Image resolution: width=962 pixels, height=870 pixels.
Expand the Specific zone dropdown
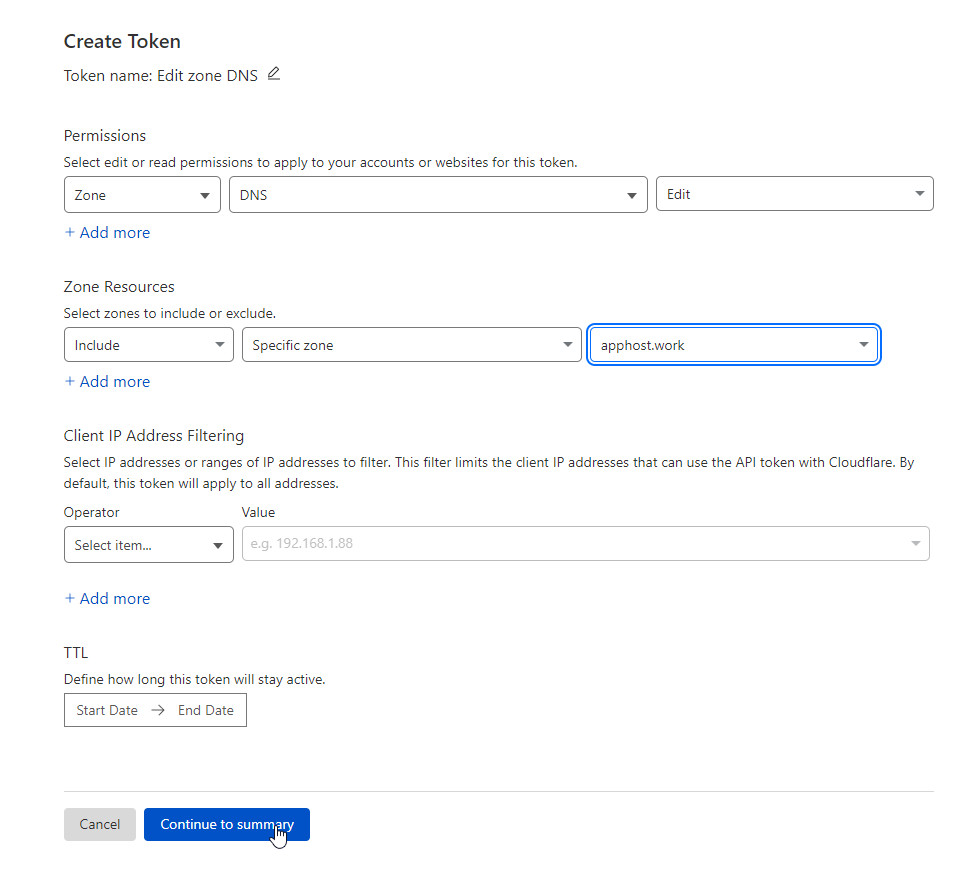411,345
